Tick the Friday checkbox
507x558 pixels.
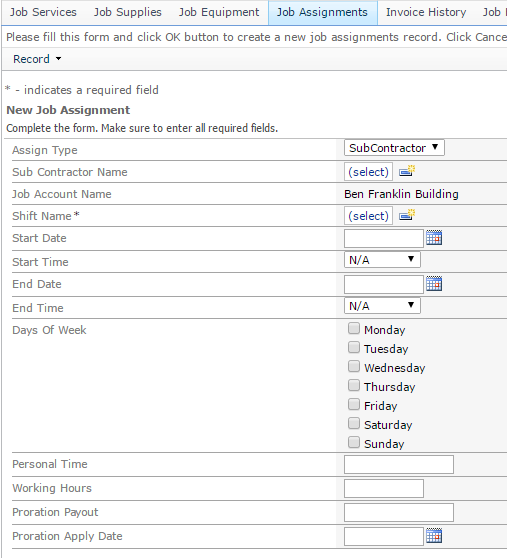coord(354,404)
